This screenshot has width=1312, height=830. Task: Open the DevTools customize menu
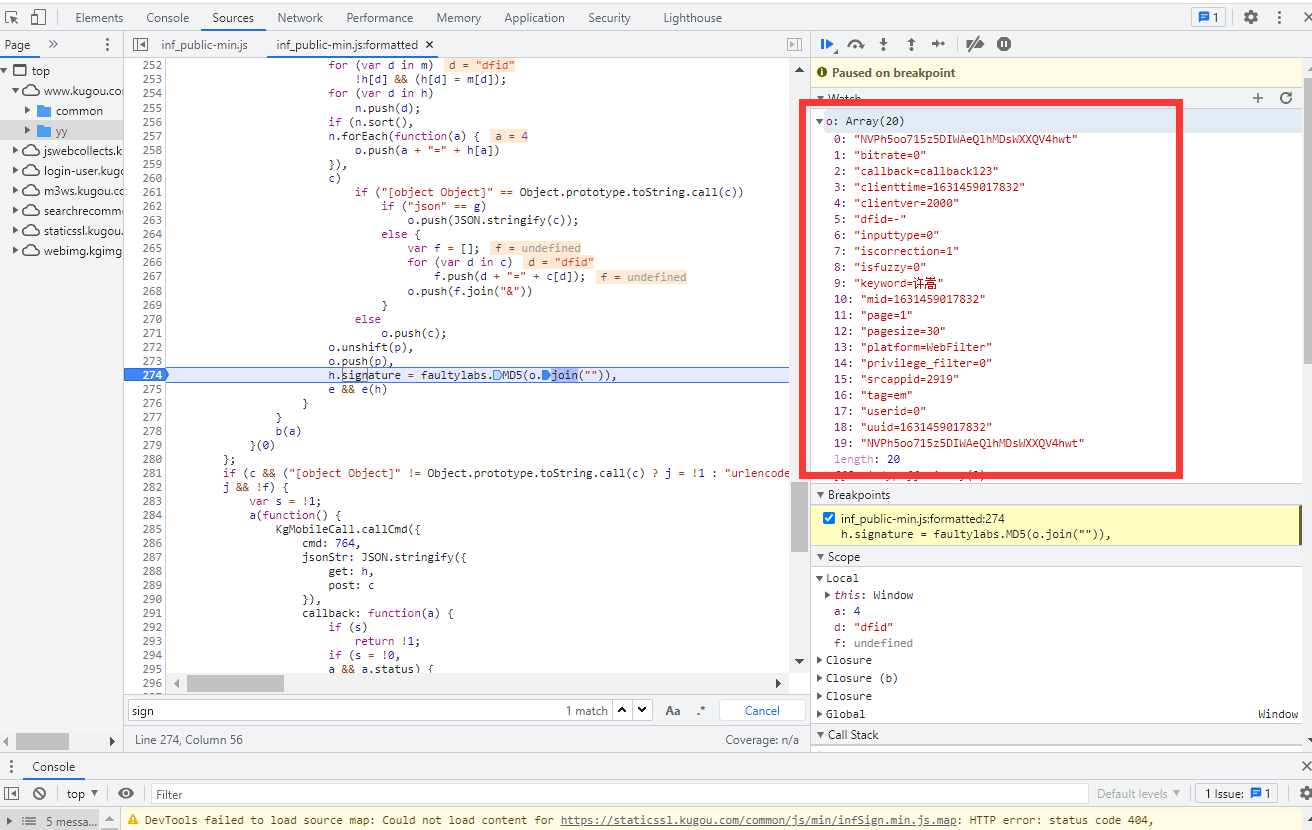[x=1279, y=17]
